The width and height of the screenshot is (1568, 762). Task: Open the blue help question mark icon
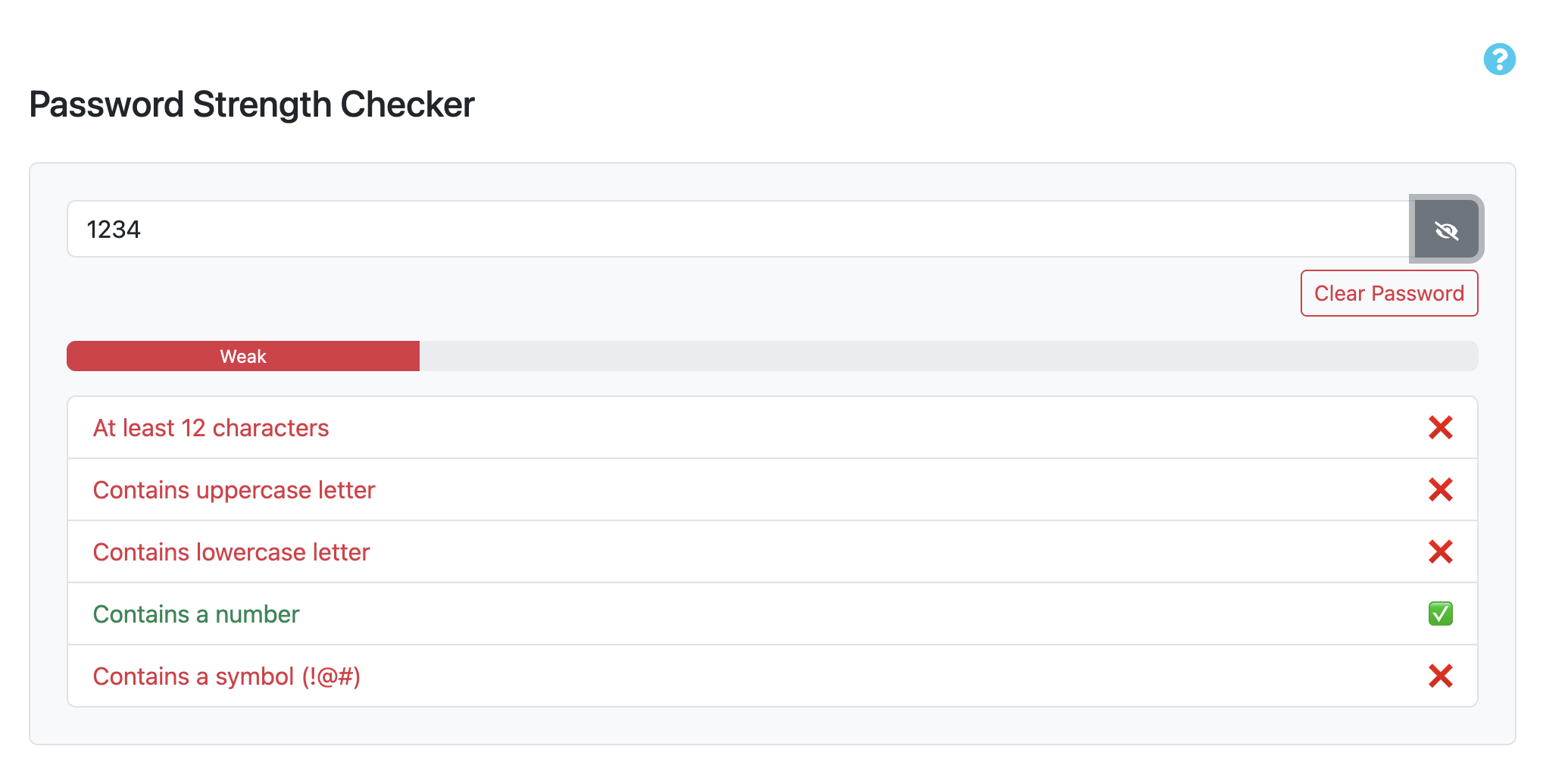(x=1499, y=59)
